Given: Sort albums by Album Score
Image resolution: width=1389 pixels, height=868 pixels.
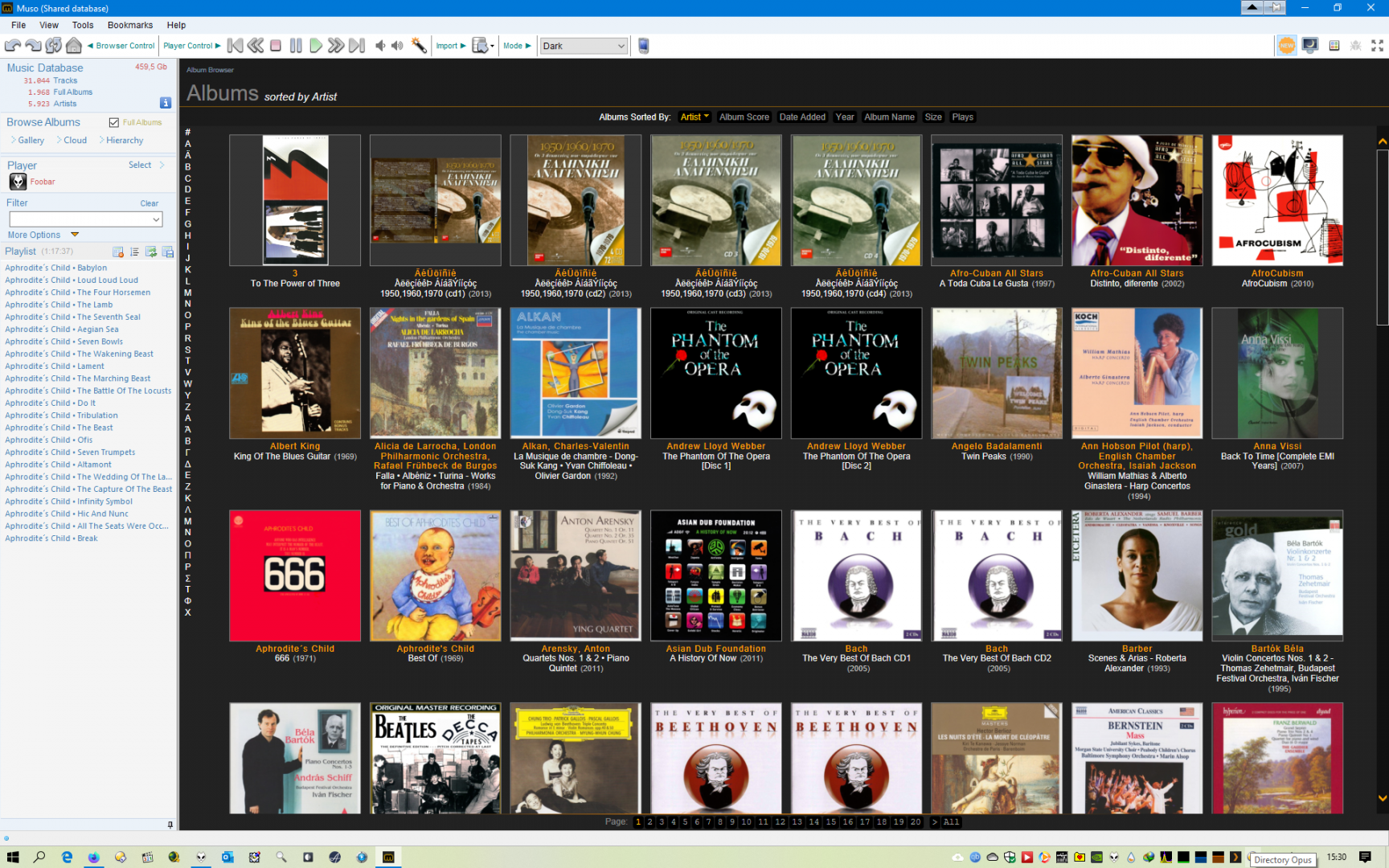Looking at the screenshot, I should [x=744, y=117].
